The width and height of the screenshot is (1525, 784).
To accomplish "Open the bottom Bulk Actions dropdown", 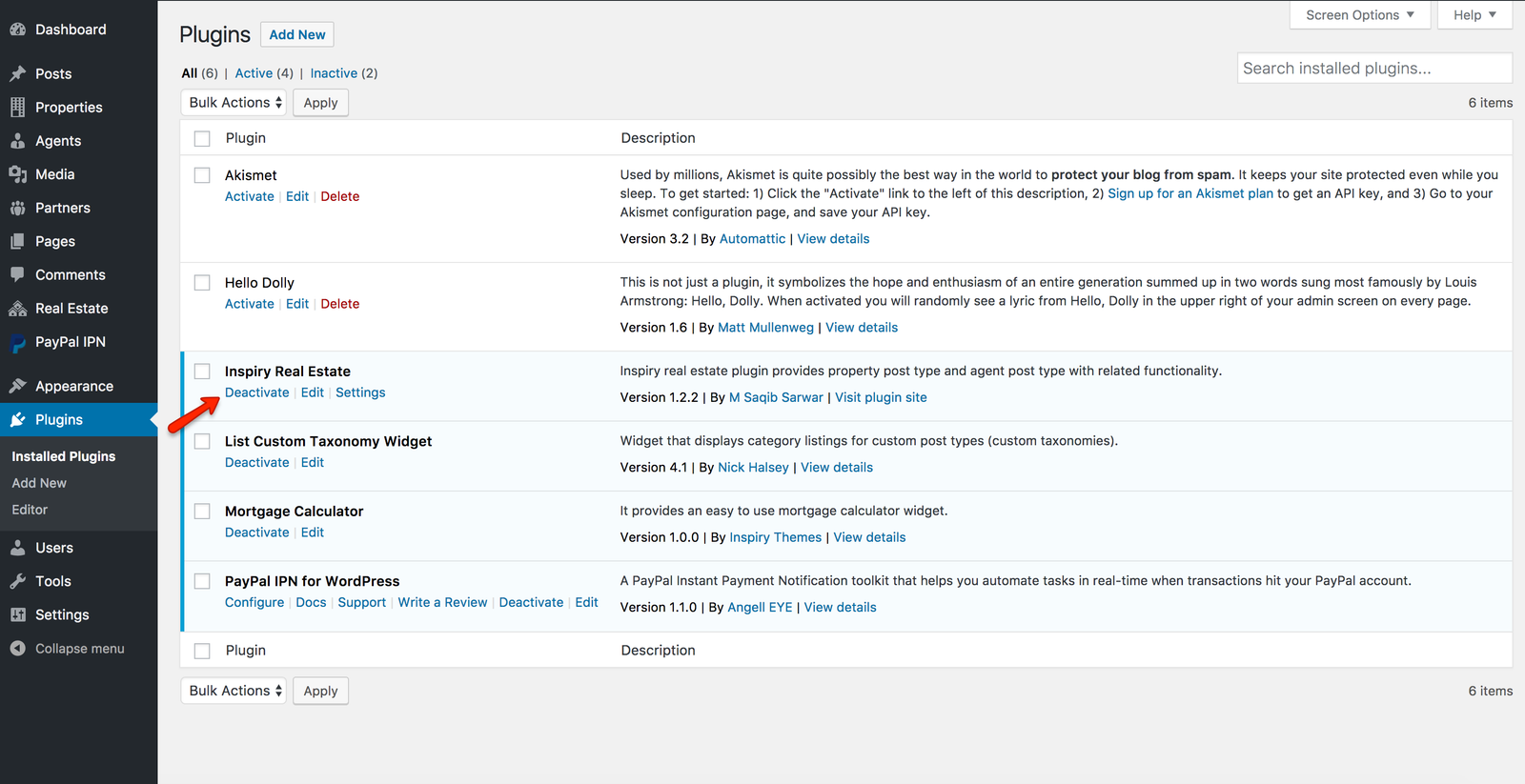I will [234, 691].
